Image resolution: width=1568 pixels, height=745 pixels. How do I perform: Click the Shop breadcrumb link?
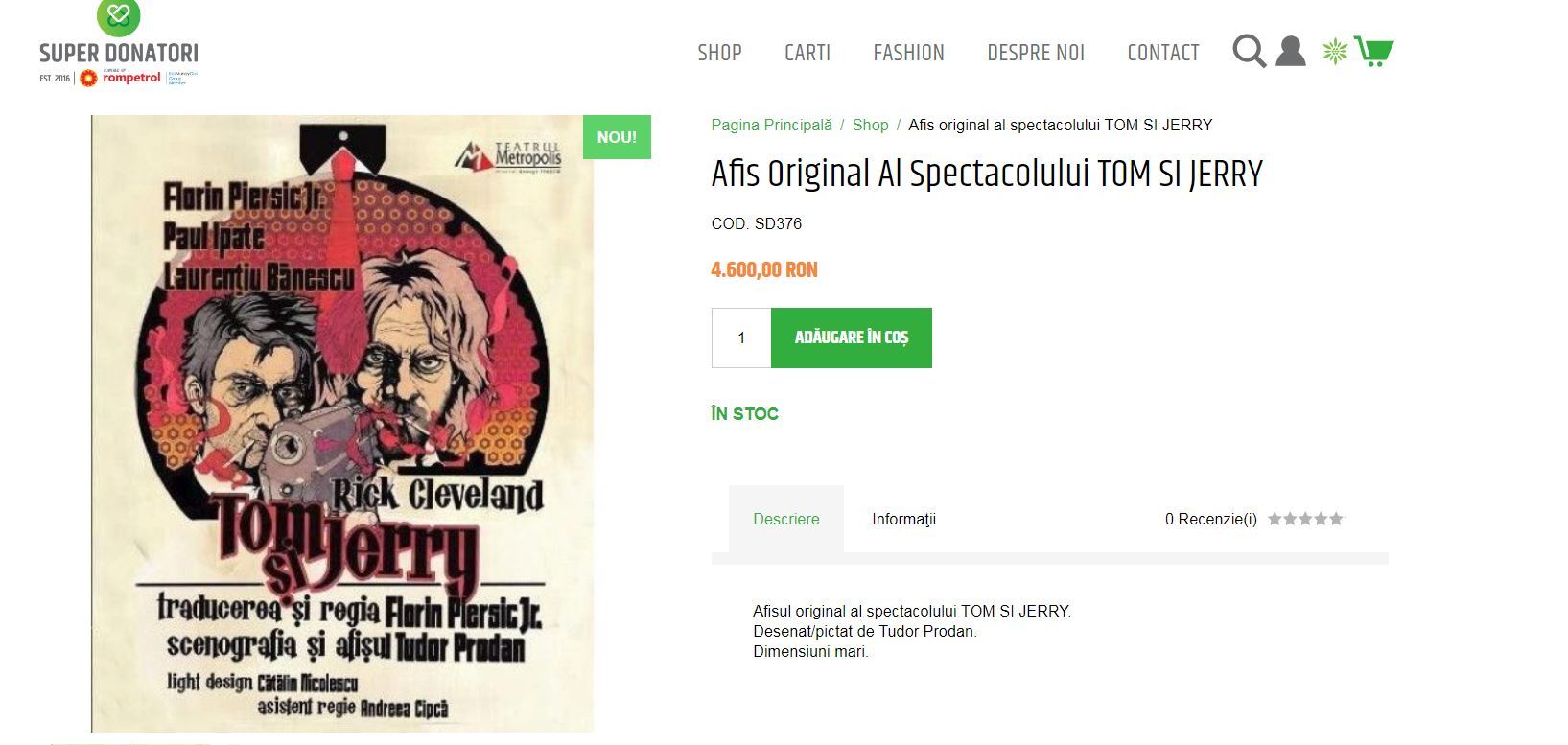pos(870,125)
